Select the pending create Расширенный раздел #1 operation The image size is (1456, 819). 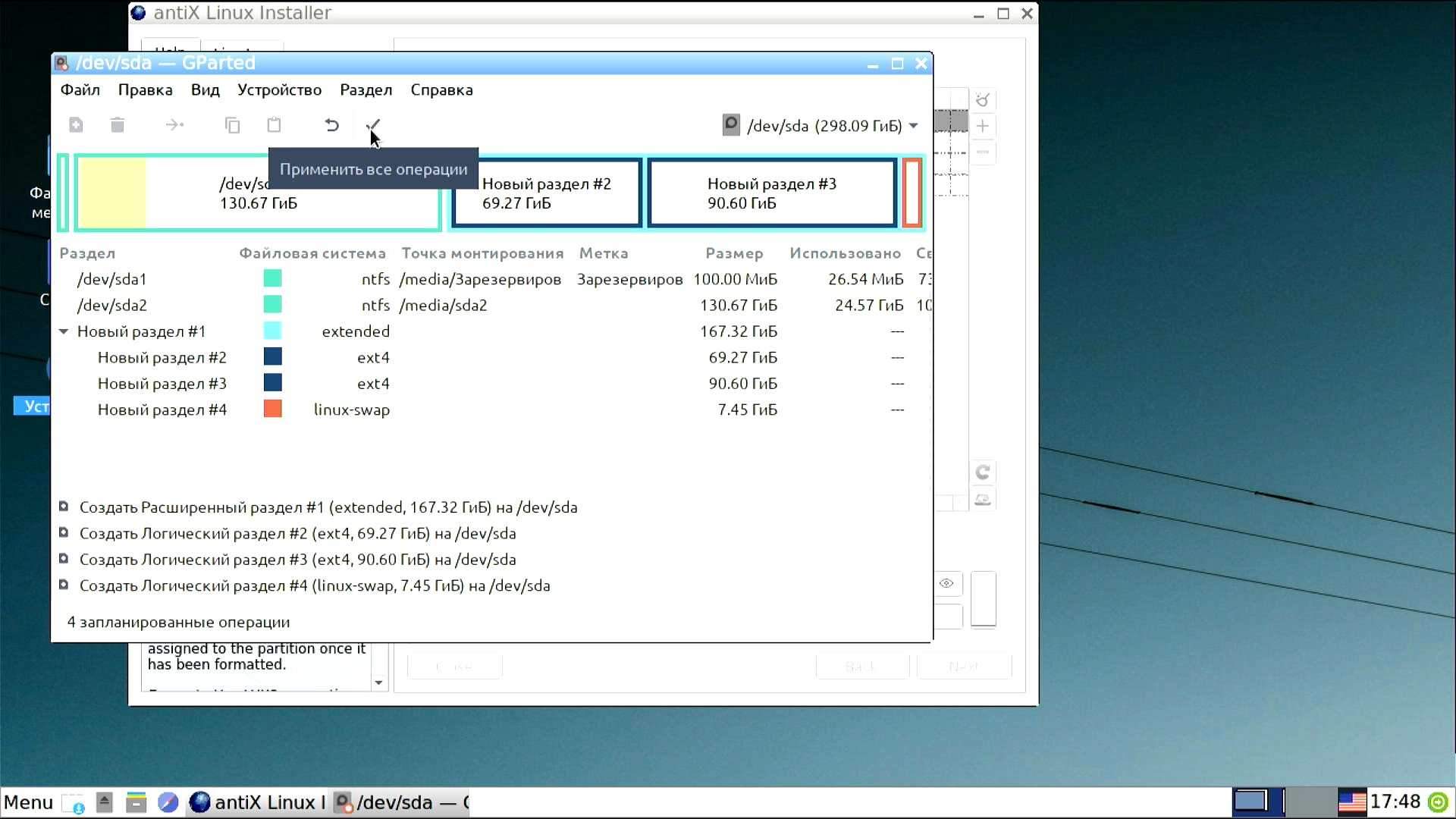(328, 507)
